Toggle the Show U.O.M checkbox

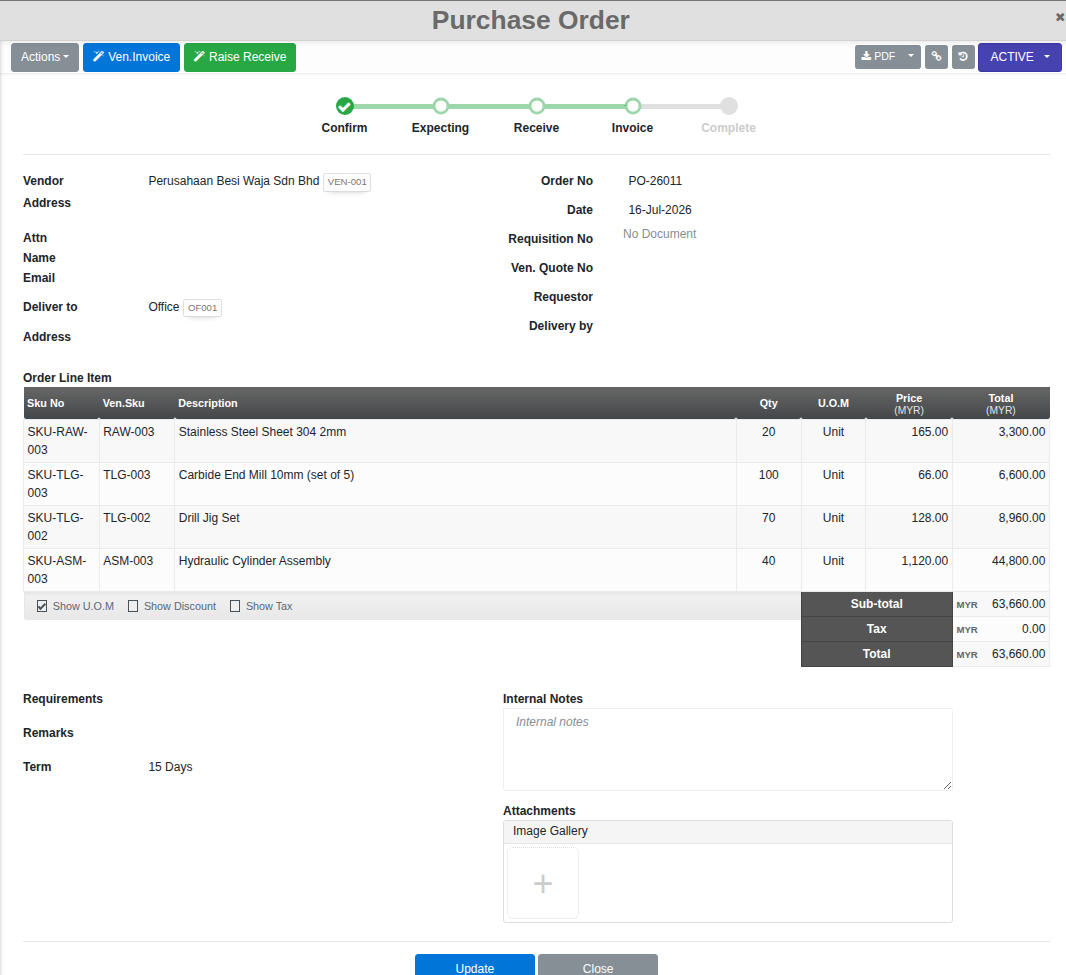pos(42,606)
